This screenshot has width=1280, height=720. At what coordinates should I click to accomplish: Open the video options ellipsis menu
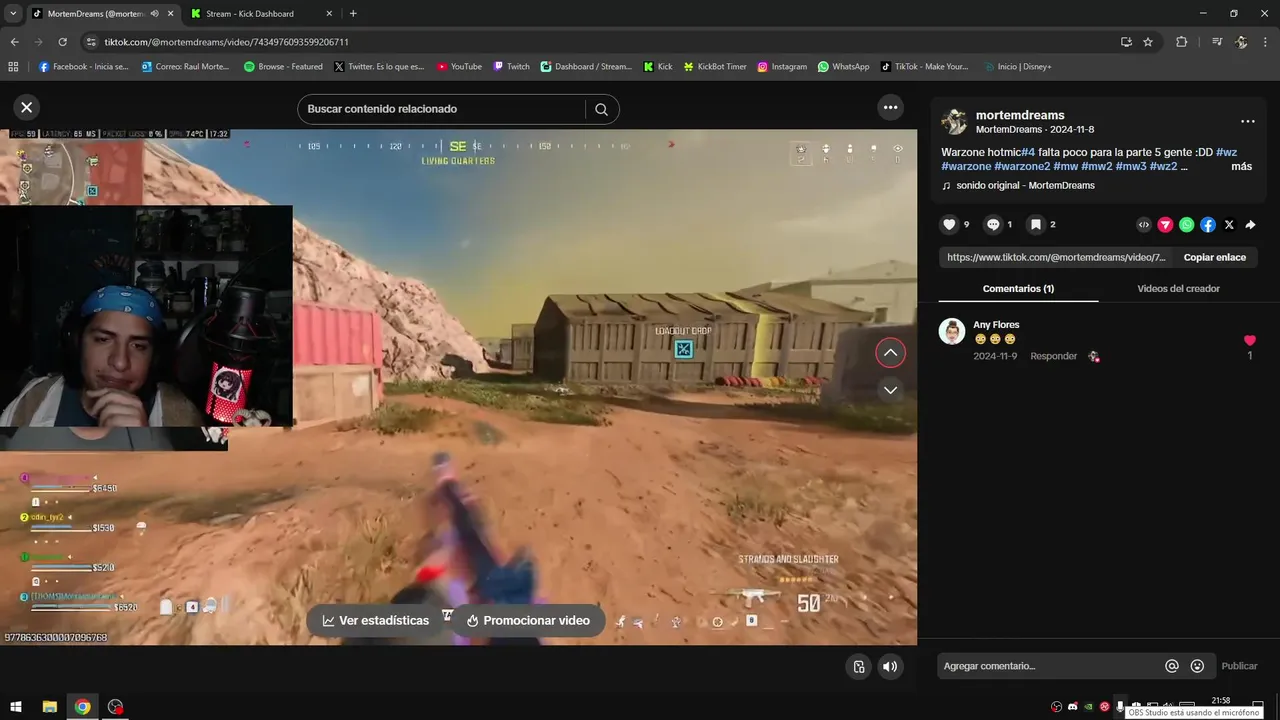[x=890, y=107]
